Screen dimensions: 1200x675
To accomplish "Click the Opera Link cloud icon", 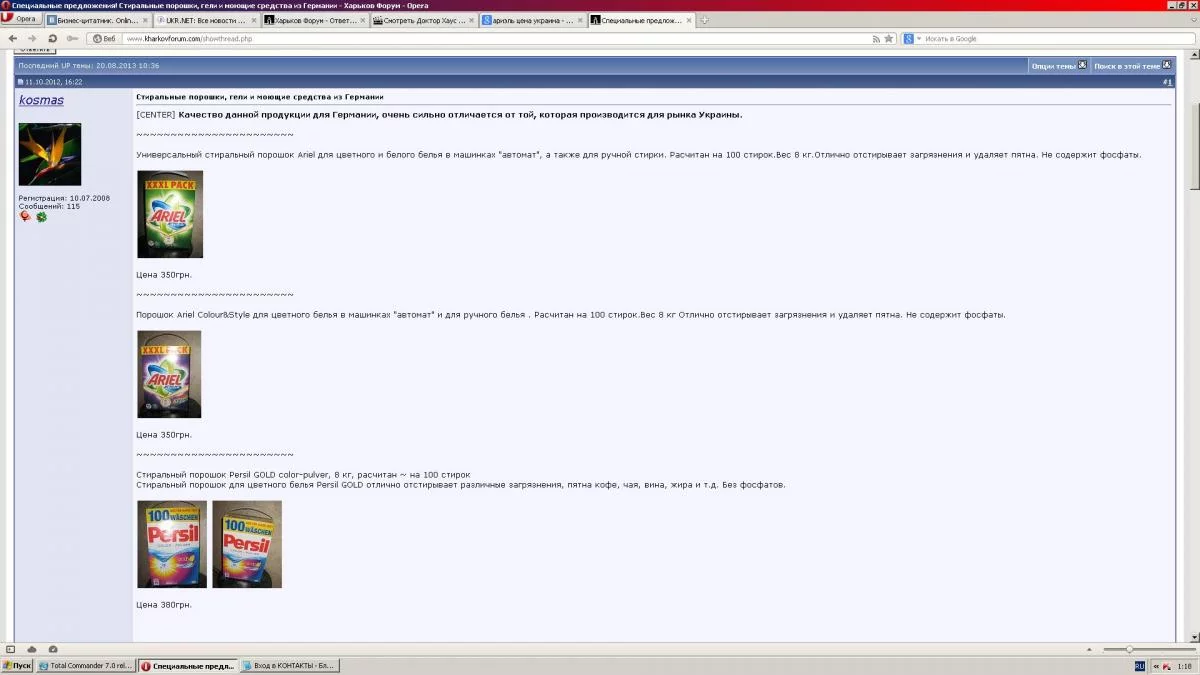I will (x=32, y=649).
